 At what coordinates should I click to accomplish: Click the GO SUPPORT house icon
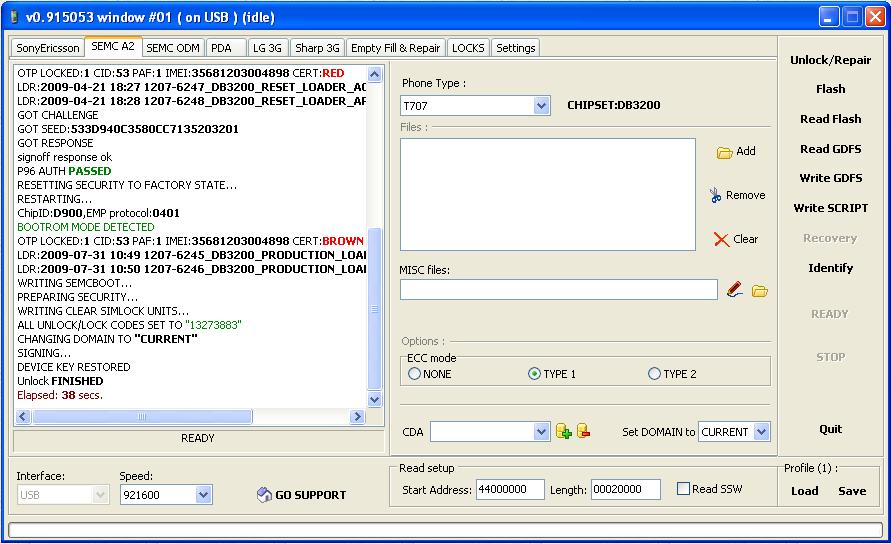(264, 495)
